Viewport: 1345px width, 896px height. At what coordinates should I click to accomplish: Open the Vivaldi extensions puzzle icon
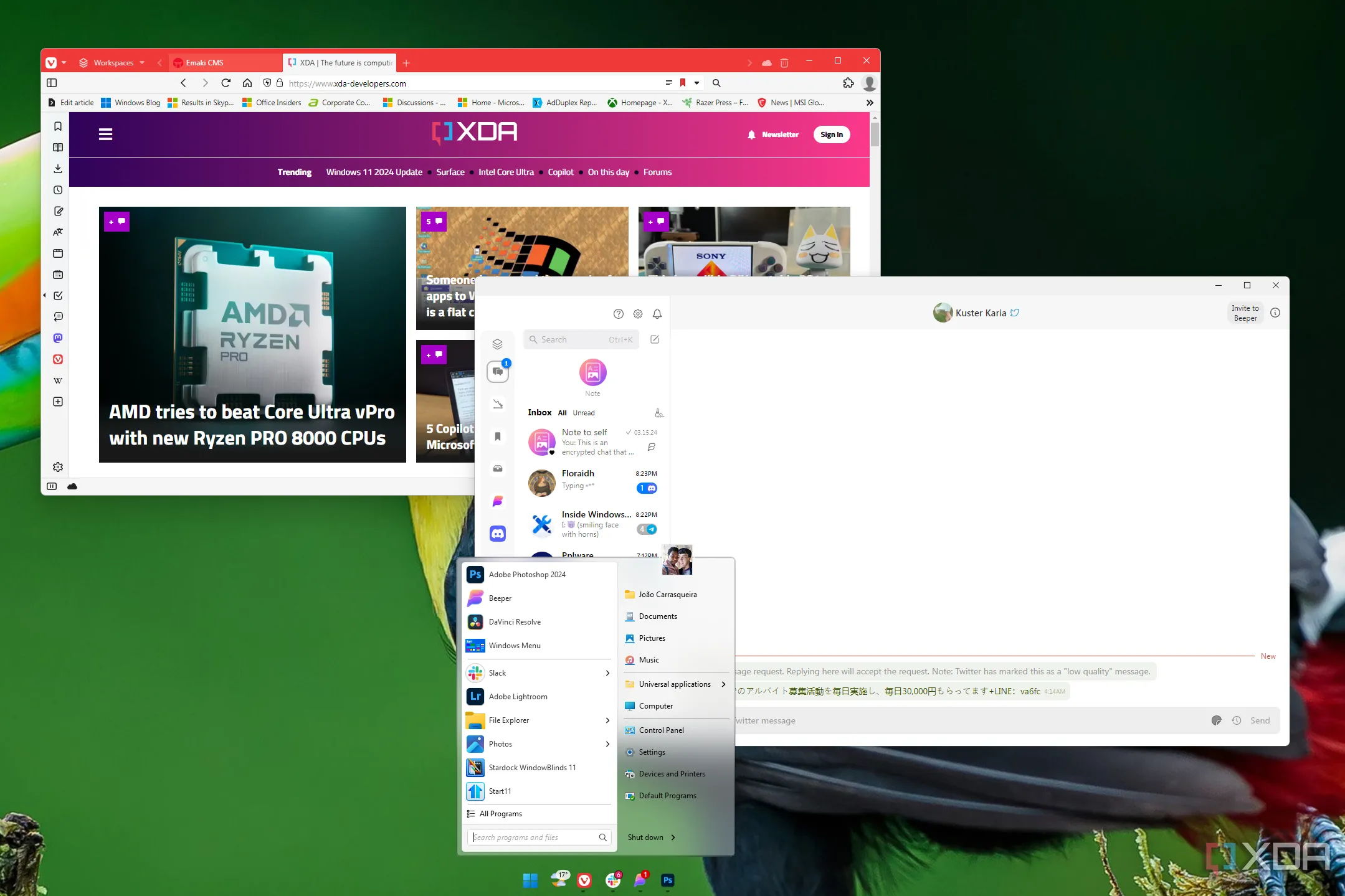click(848, 83)
